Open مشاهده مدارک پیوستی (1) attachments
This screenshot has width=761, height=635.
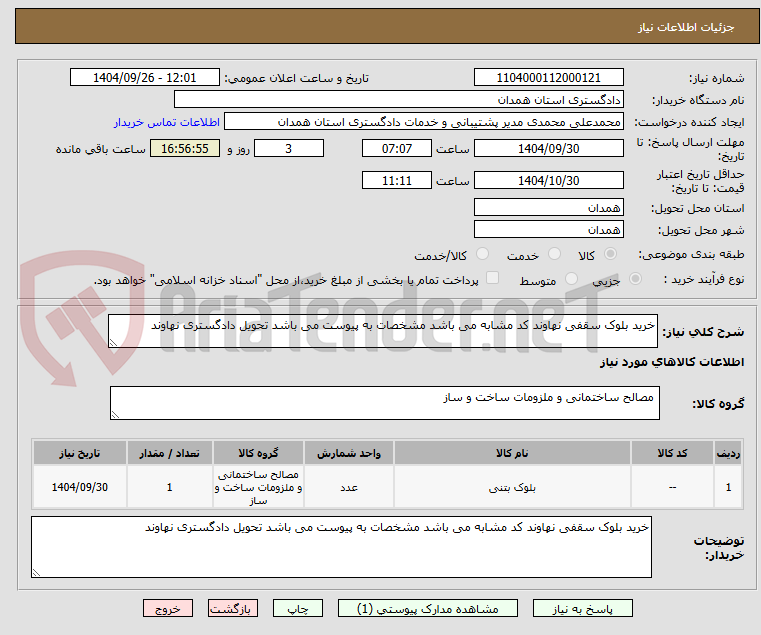[x=428, y=608]
